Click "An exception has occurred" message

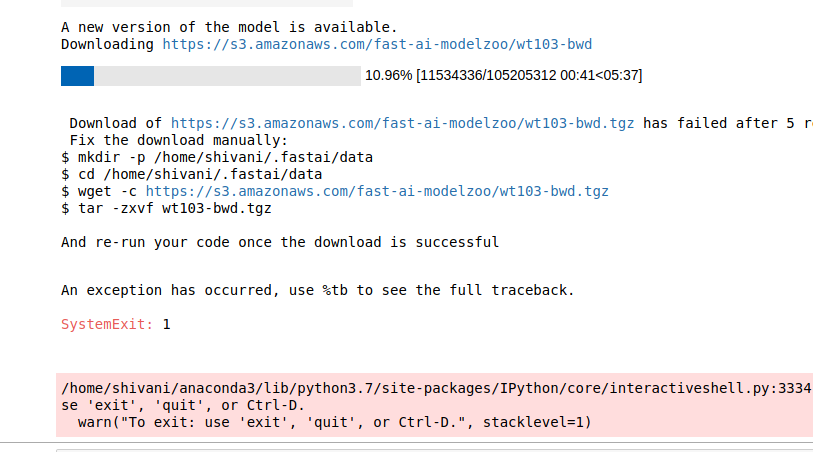point(317,290)
